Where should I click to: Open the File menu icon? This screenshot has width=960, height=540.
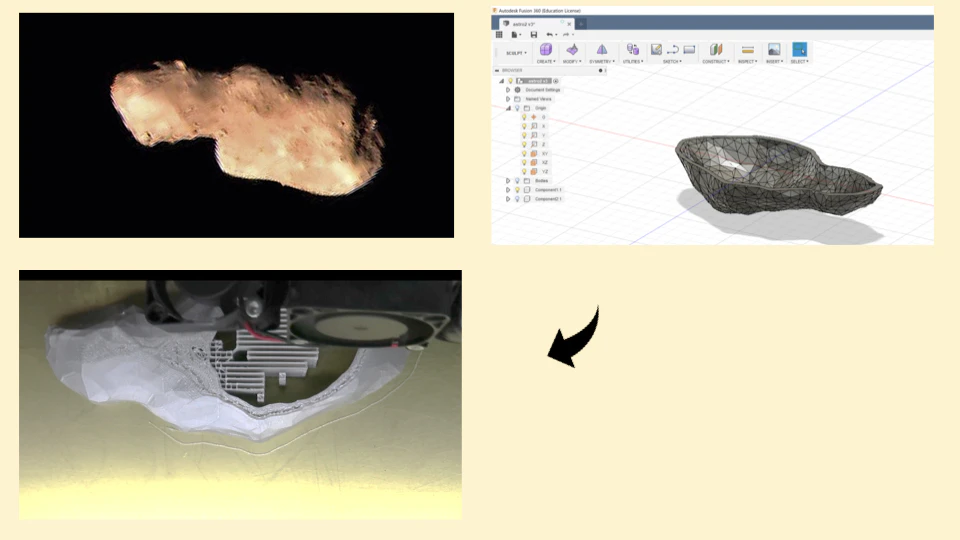point(515,35)
